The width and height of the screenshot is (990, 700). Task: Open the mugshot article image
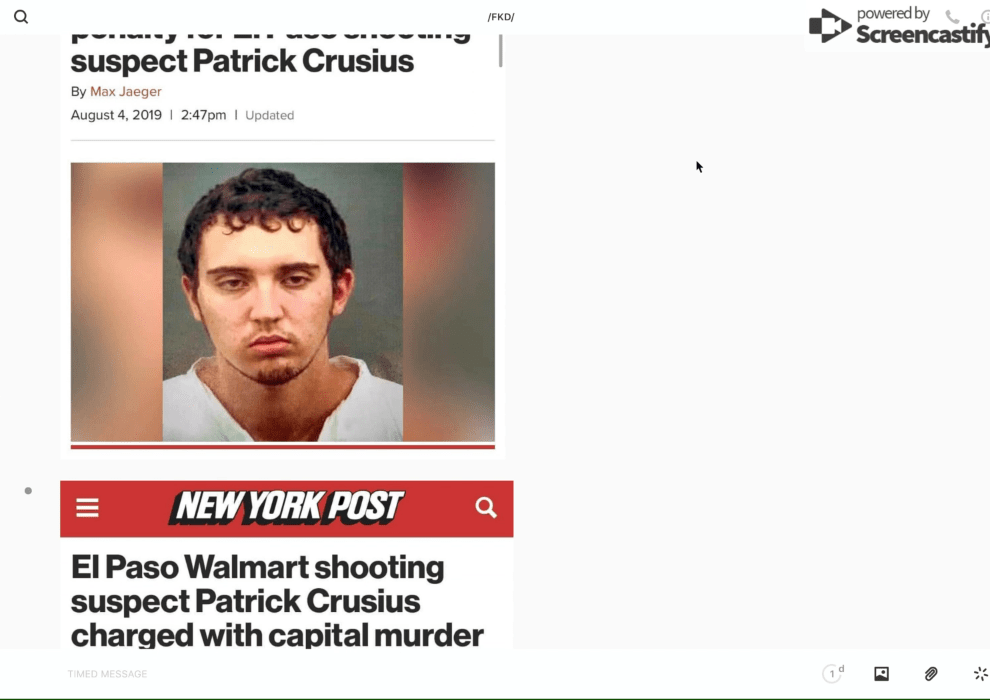click(x=283, y=302)
